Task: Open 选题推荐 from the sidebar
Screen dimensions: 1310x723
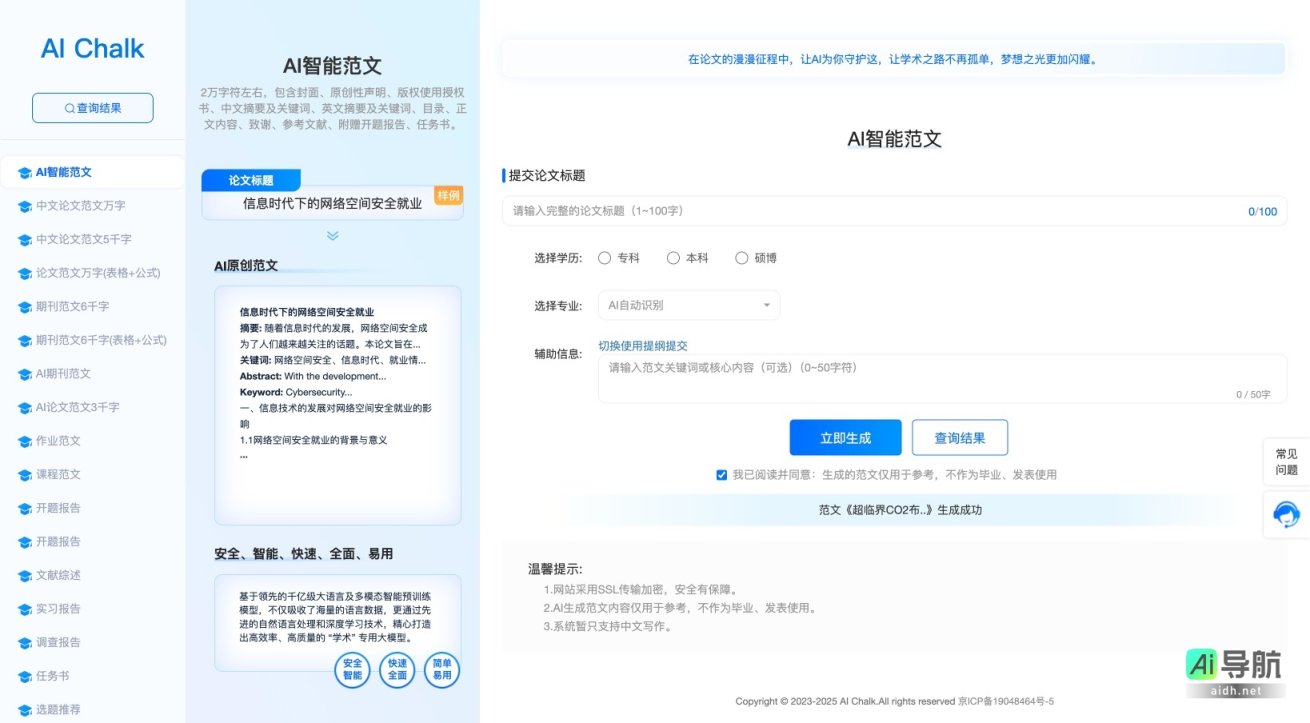Action: pyautogui.click(x=74, y=709)
